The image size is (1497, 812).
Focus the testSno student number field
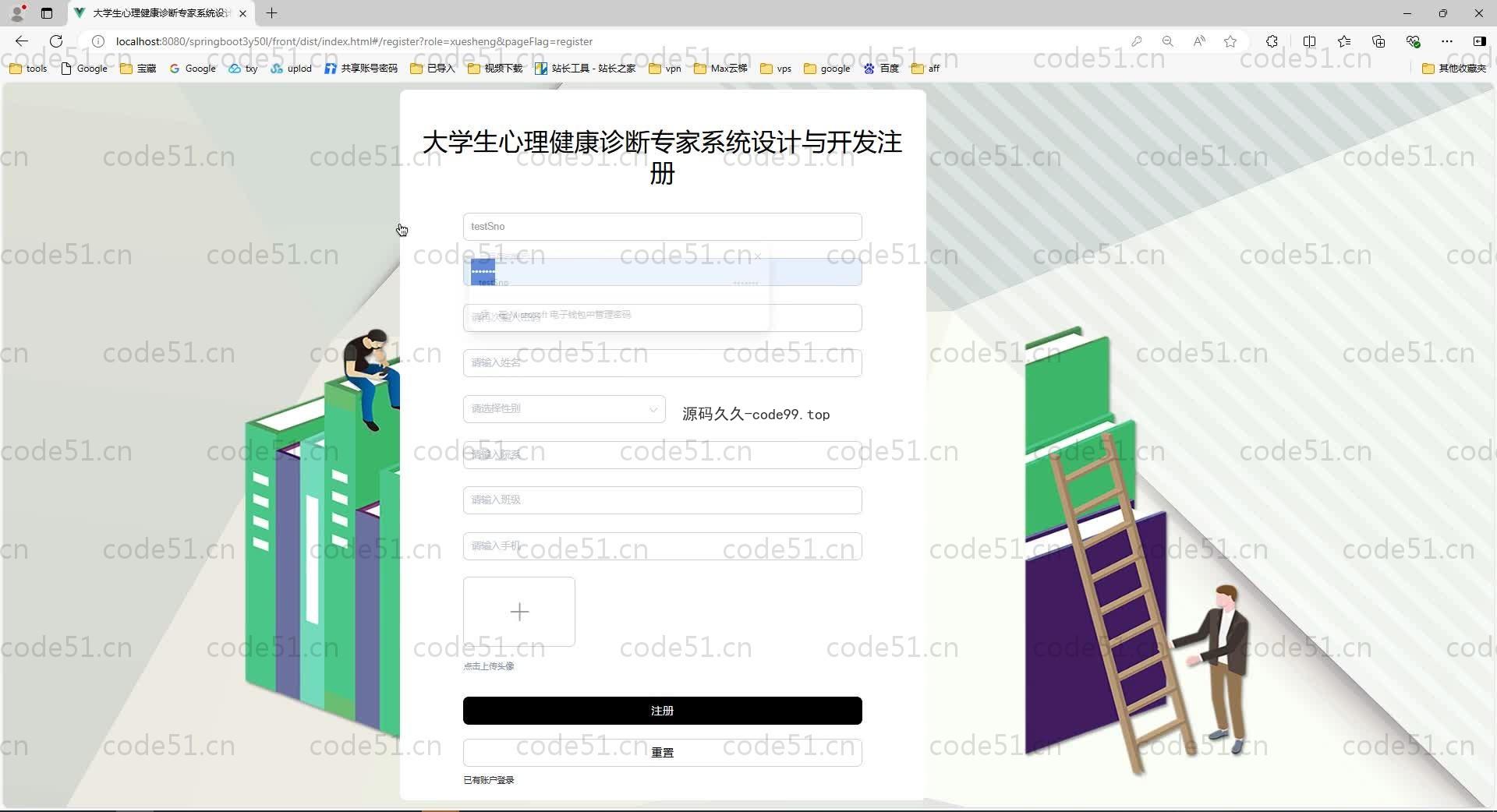coord(663,227)
